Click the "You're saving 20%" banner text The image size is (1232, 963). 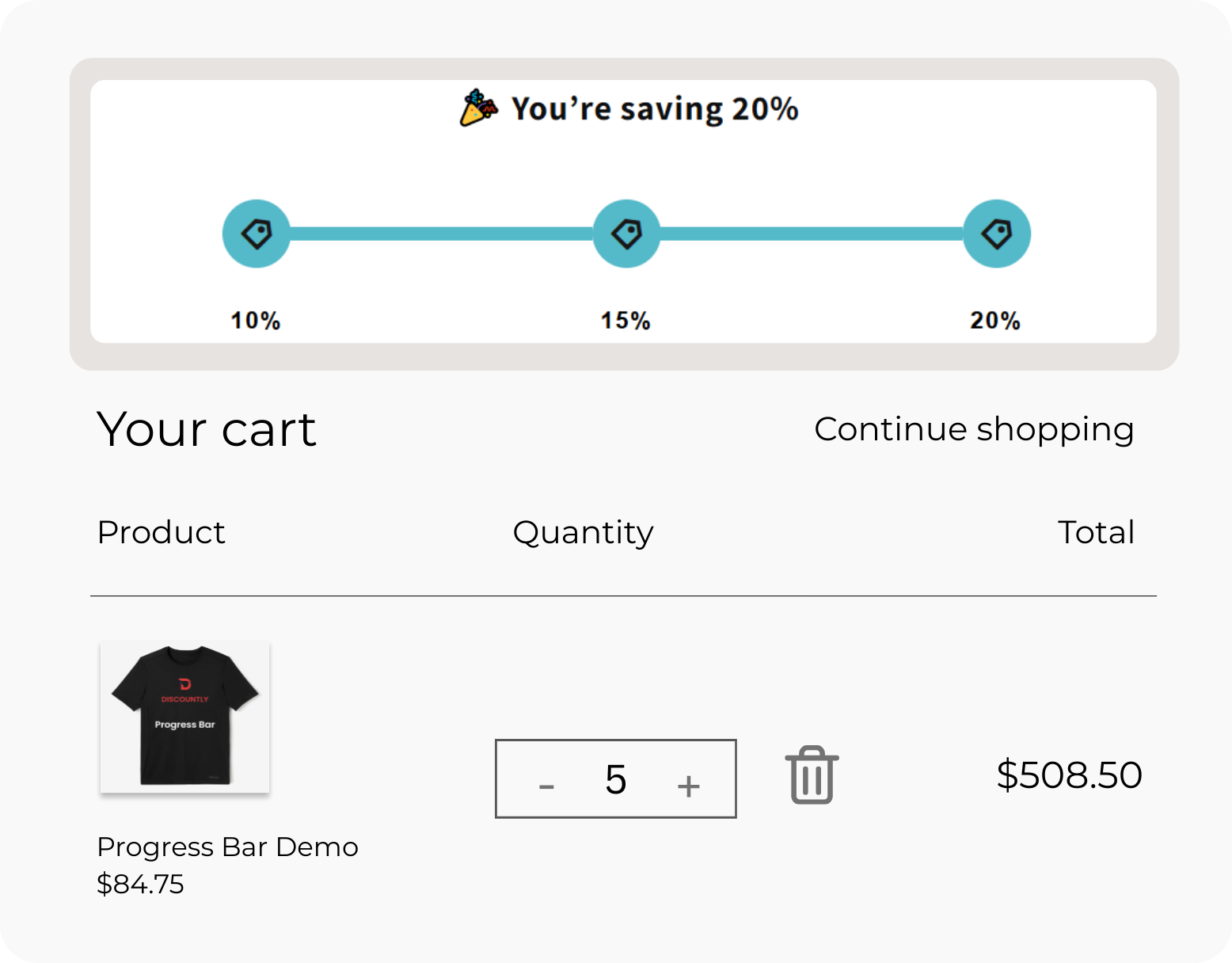pyautogui.click(x=654, y=108)
